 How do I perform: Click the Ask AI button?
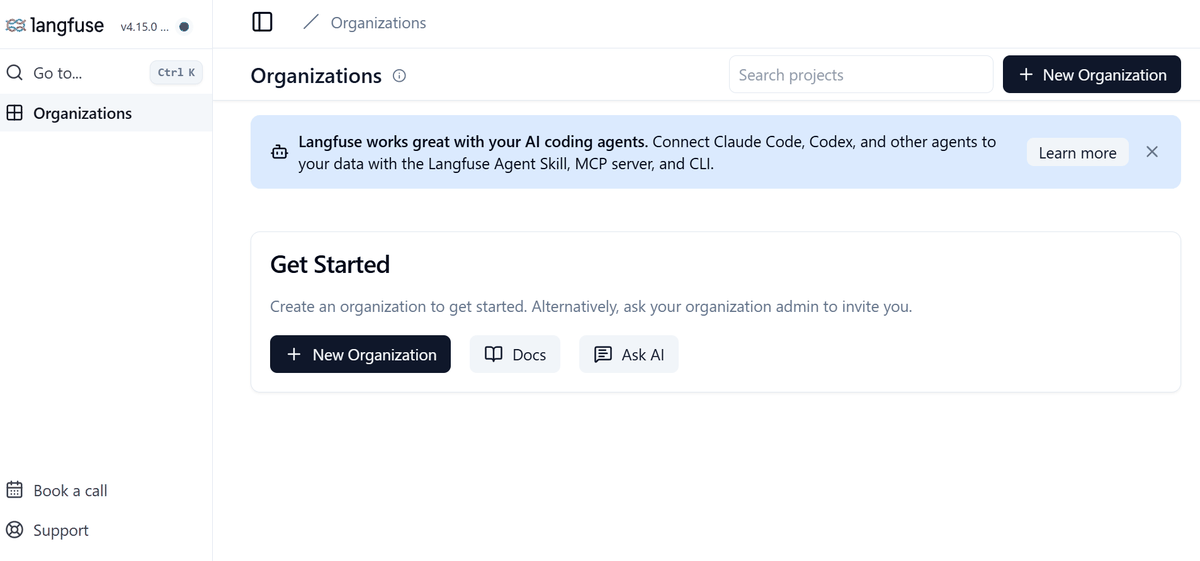coord(629,354)
